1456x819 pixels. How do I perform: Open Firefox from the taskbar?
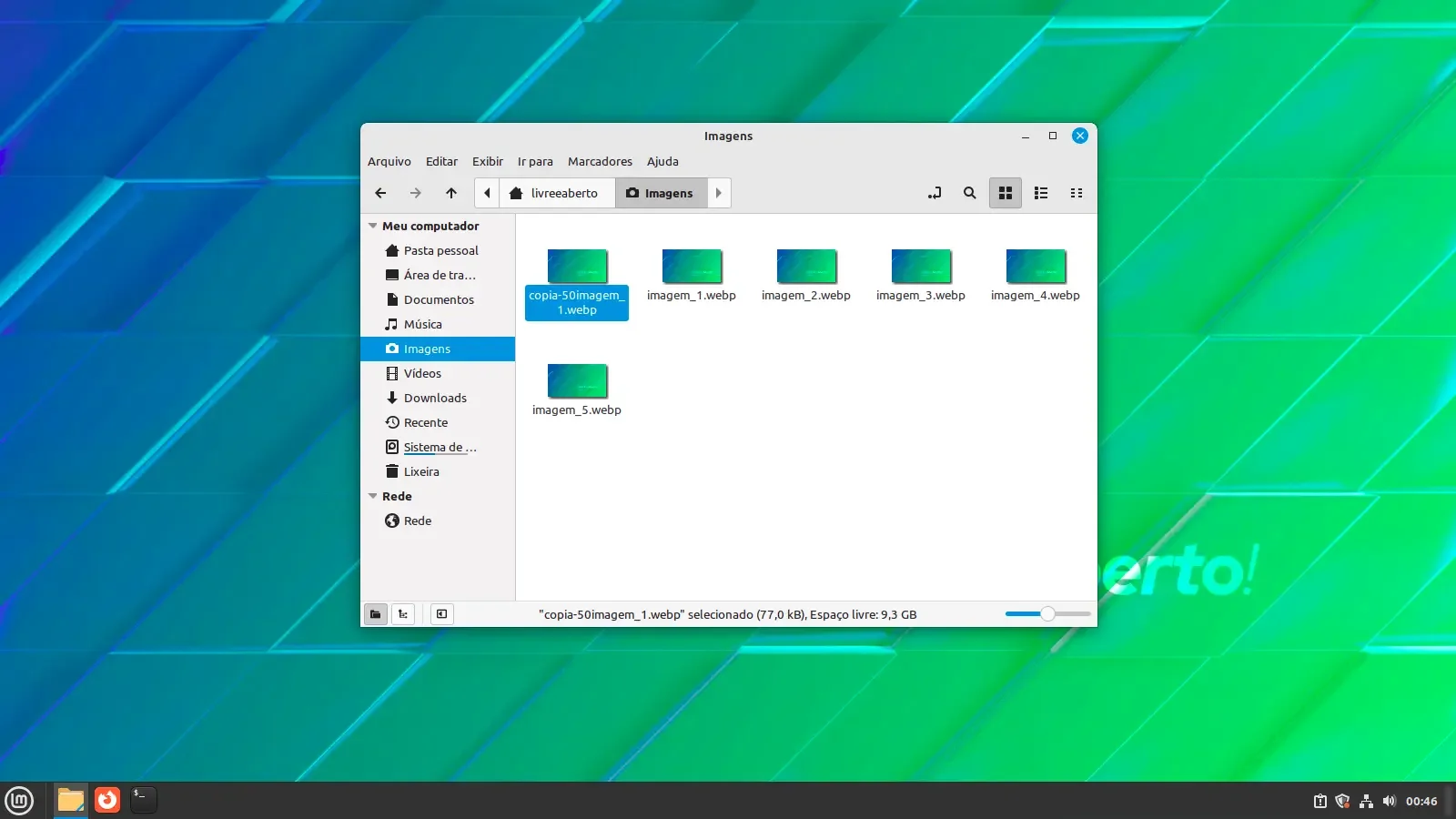(x=107, y=800)
